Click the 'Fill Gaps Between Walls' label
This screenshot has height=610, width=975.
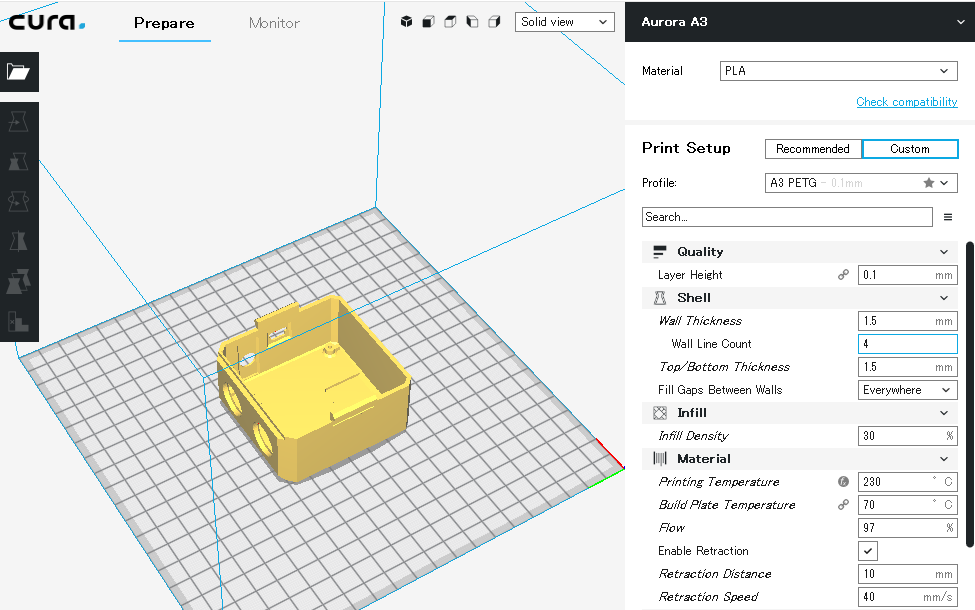click(720, 390)
